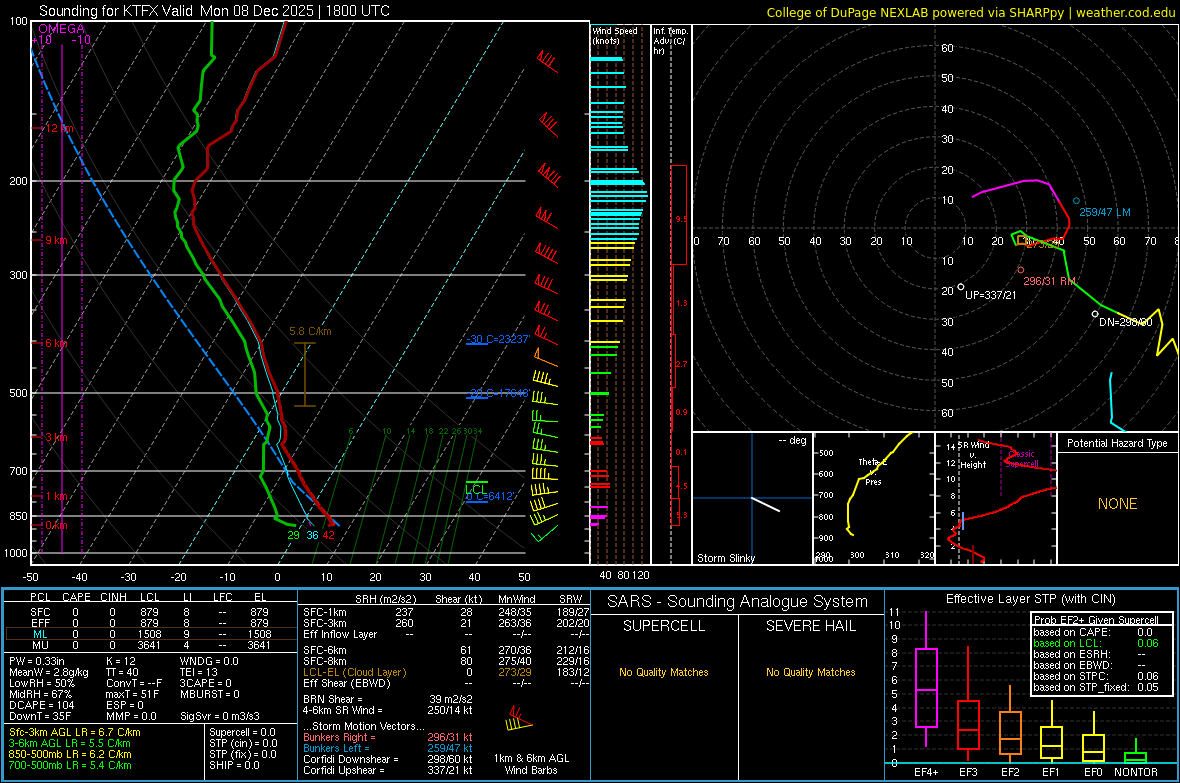Click the -30 C=23237' height label
The width and height of the screenshot is (1180, 783).
click(497, 340)
